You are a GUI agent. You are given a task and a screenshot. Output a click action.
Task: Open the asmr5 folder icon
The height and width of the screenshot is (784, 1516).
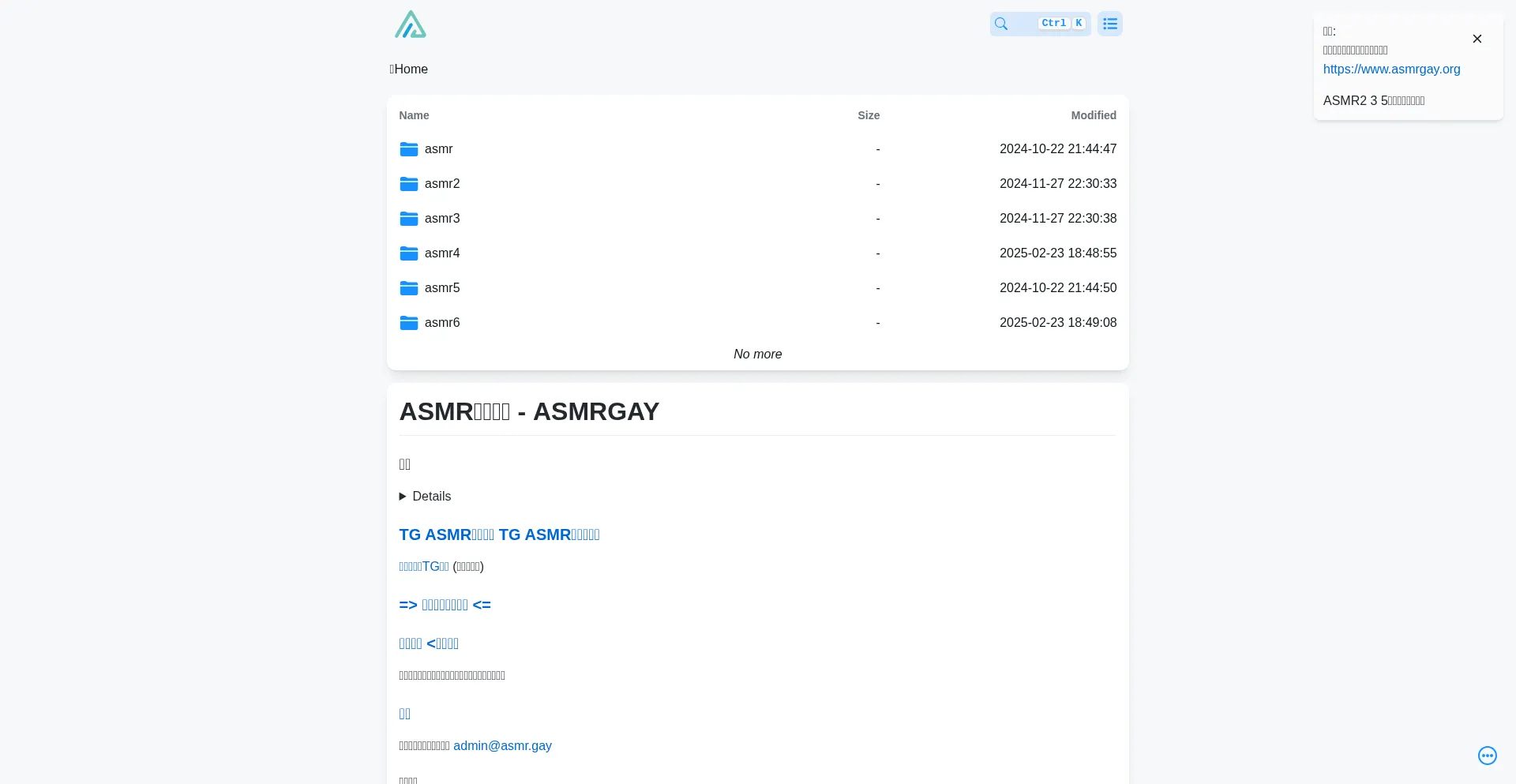[x=408, y=288]
